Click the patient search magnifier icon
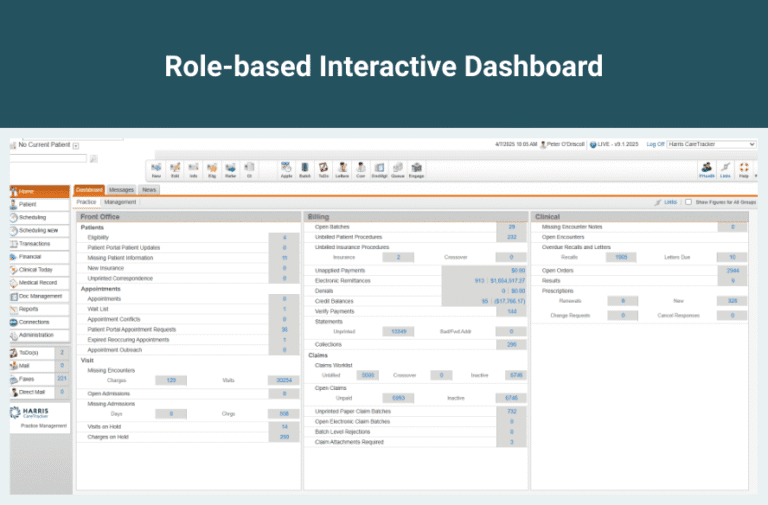The width and height of the screenshot is (768, 505). coord(94,159)
